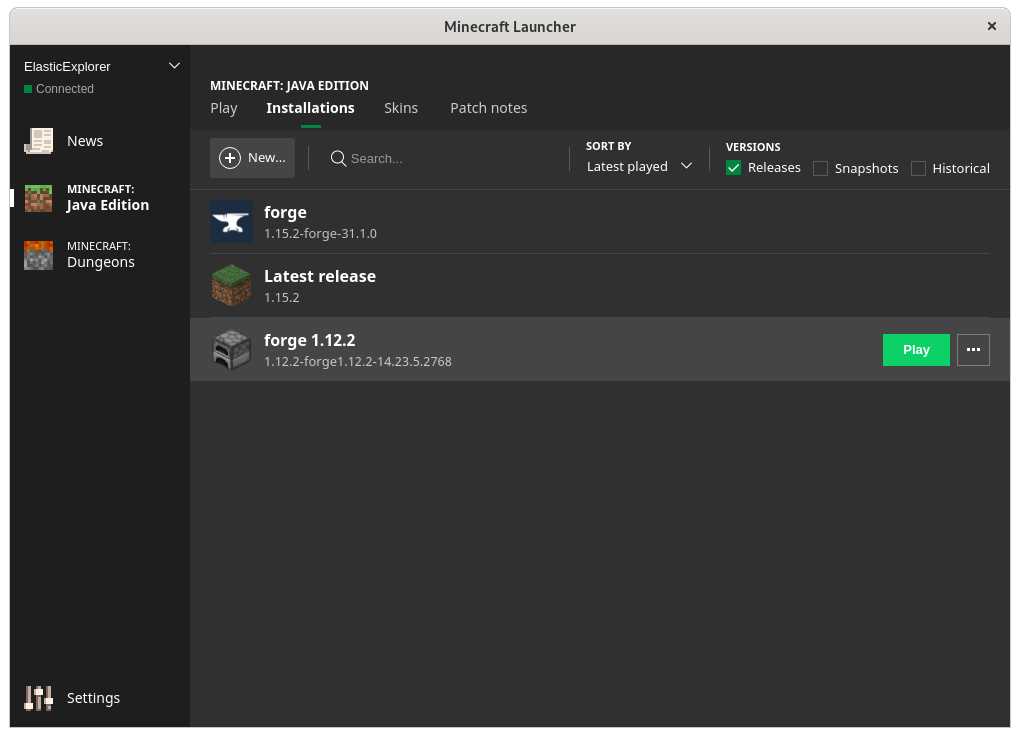Open the Latest played sort dropdown
This screenshot has height=737, width=1020.
[639, 167]
